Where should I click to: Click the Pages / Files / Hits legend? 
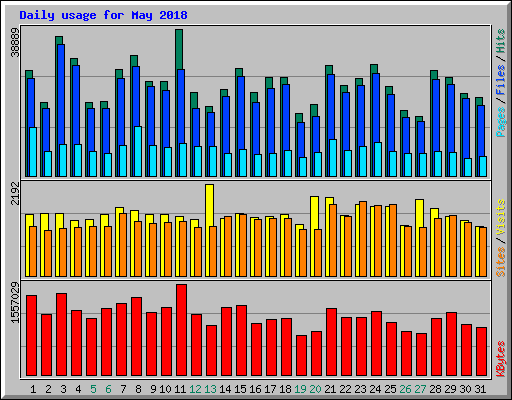pos(501,83)
